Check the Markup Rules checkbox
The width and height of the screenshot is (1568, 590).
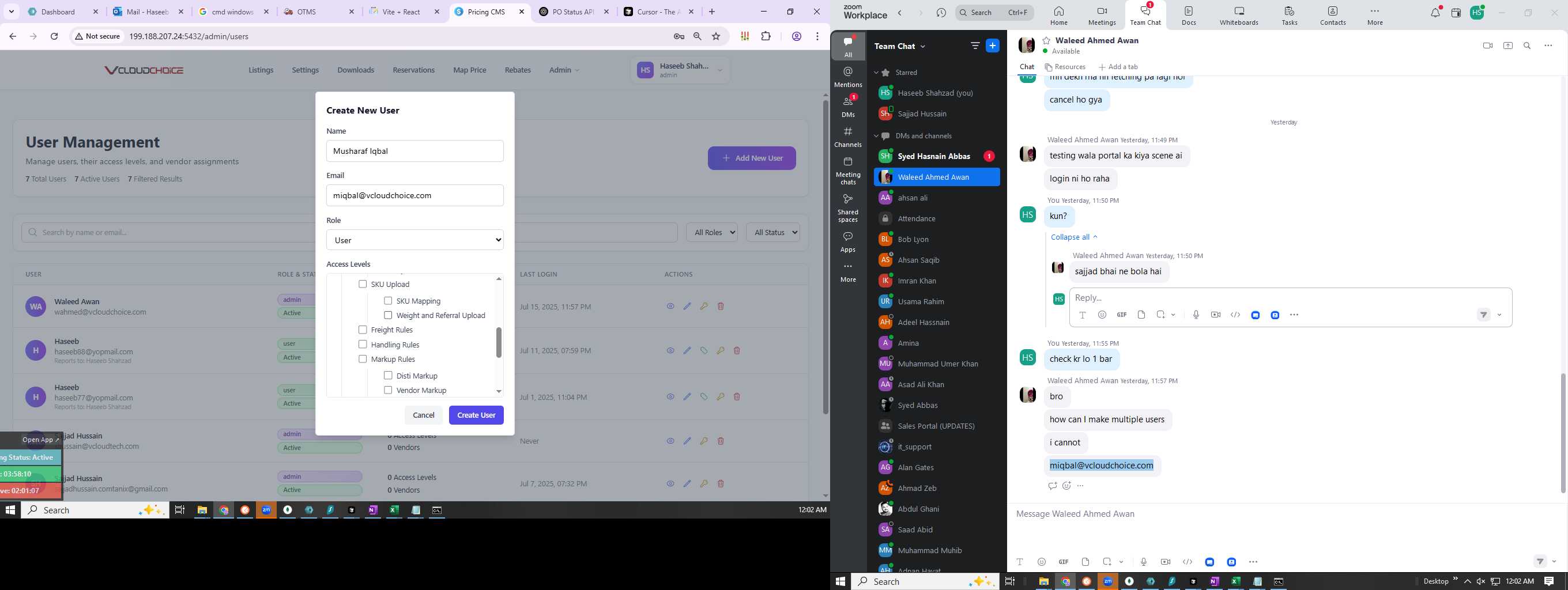pos(363,359)
